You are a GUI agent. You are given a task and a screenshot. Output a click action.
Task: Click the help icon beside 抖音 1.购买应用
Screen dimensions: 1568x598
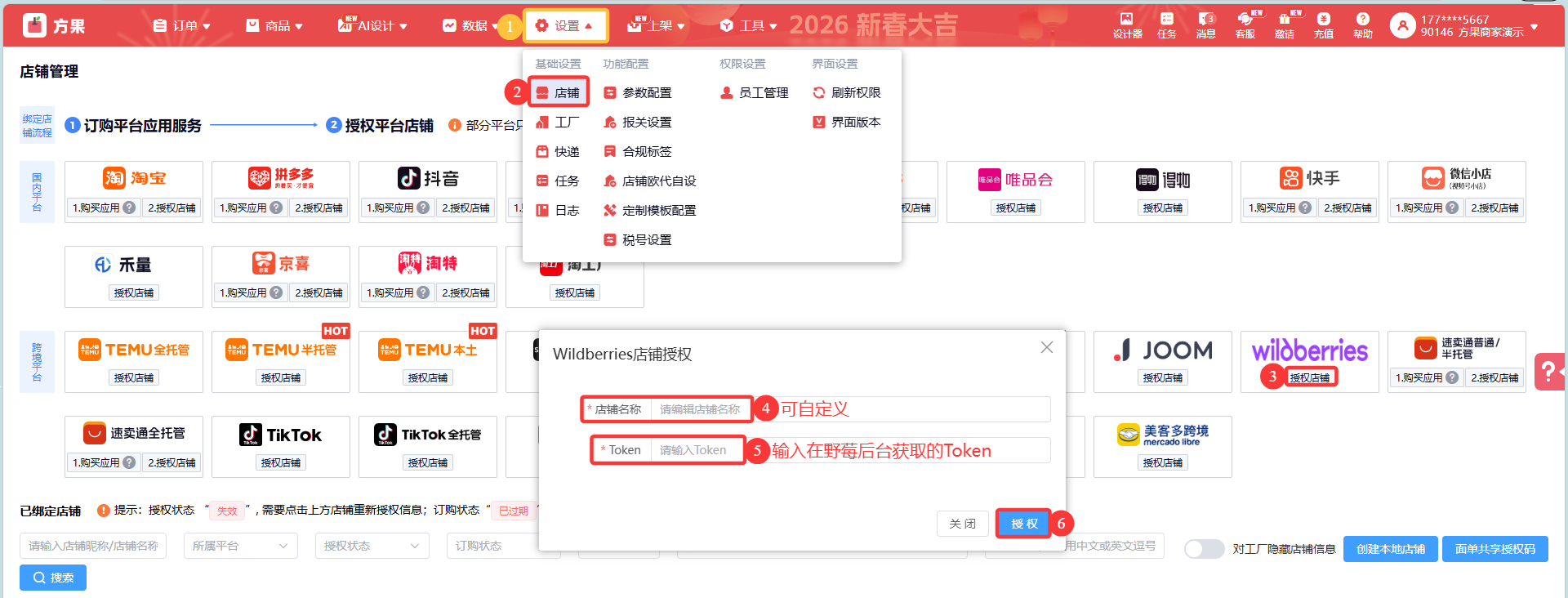pos(423,208)
